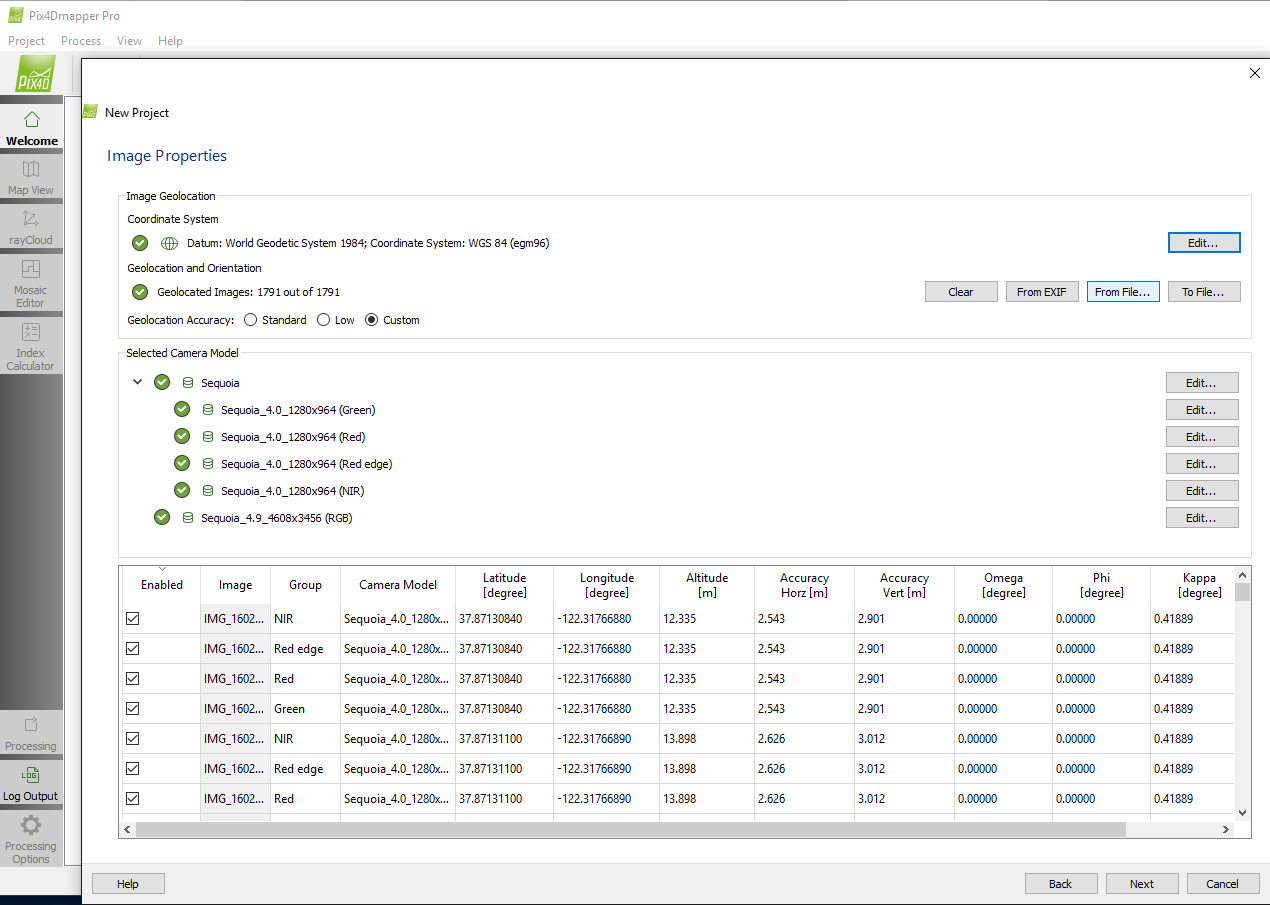Open the Mosaic Editor icon
Image resolution: width=1270 pixels, height=905 pixels.
click(x=31, y=269)
